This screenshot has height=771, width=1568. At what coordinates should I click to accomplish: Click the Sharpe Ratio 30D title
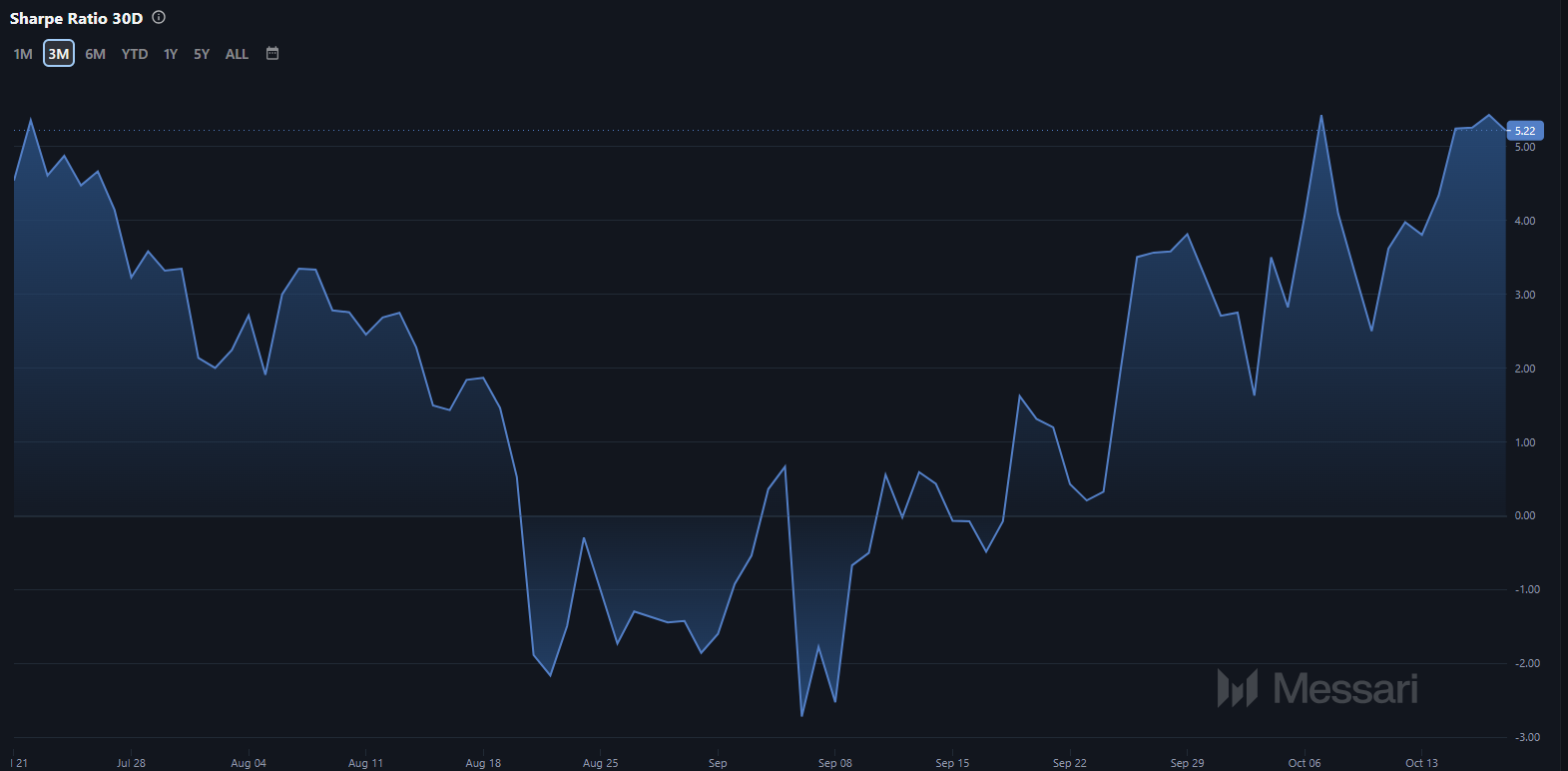[76, 18]
